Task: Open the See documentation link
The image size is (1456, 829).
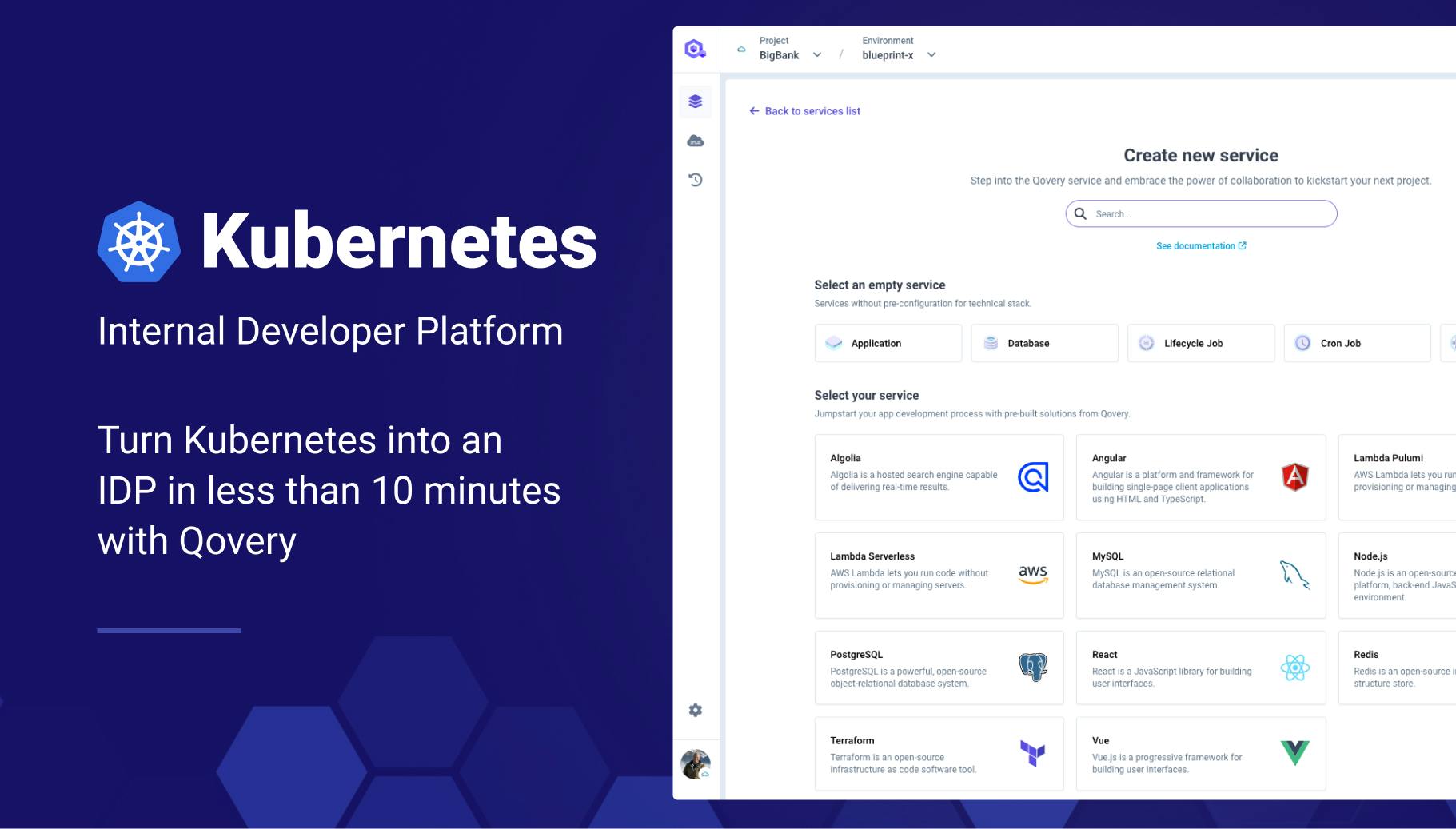Action: pyautogui.click(x=1201, y=245)
